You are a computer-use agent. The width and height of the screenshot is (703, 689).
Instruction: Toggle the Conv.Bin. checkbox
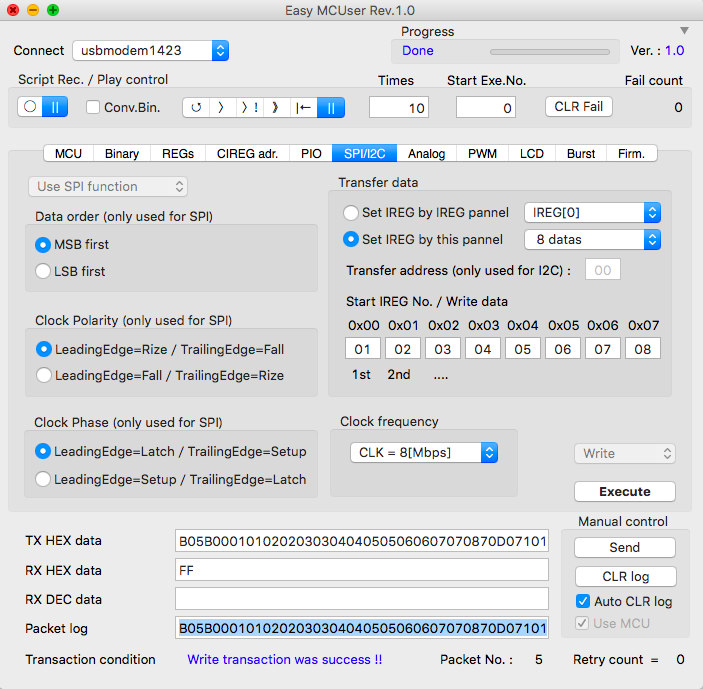[x=93, y=107]
